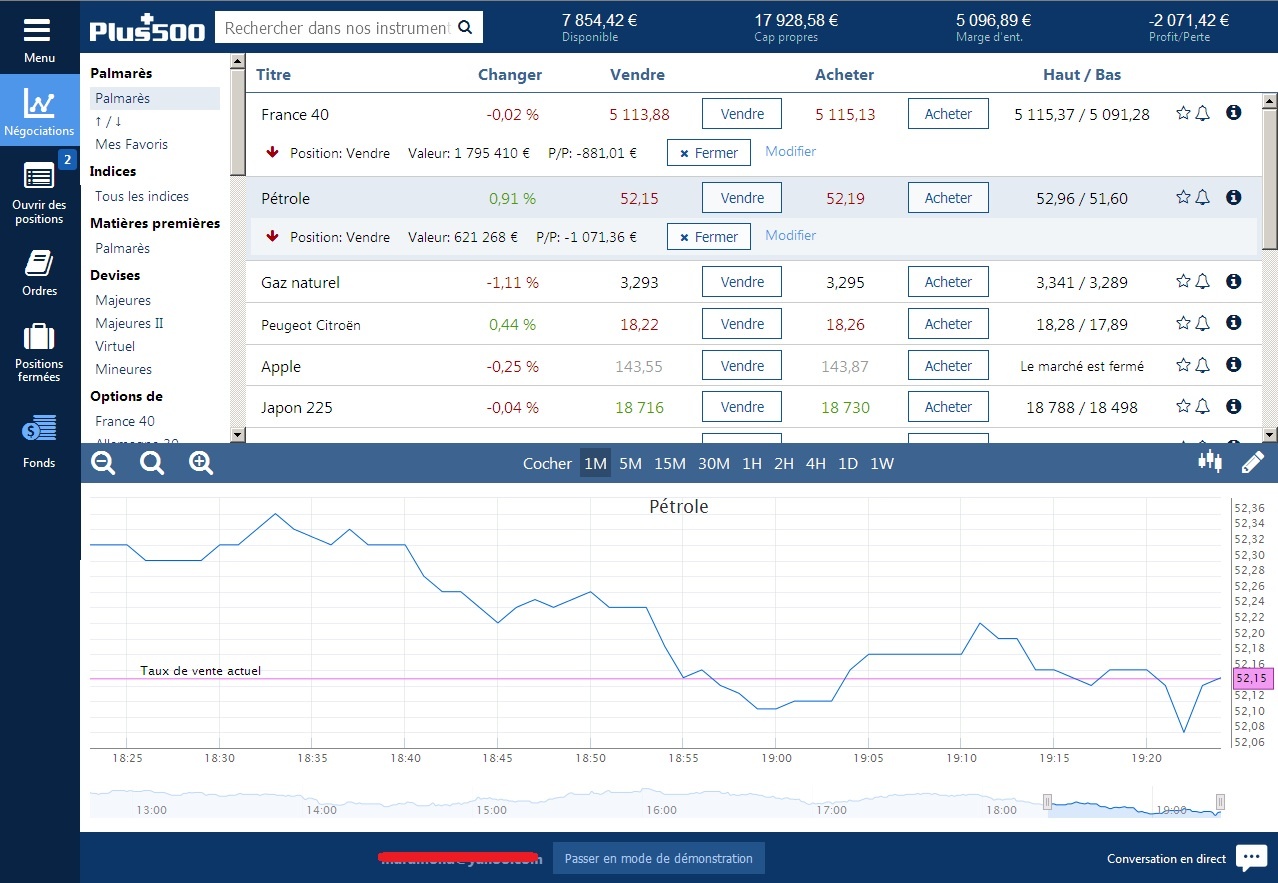Click Acheter button for Gaz naturel
The width and height of the screenshot is (1278, 883).
click(x=947, y=282)
